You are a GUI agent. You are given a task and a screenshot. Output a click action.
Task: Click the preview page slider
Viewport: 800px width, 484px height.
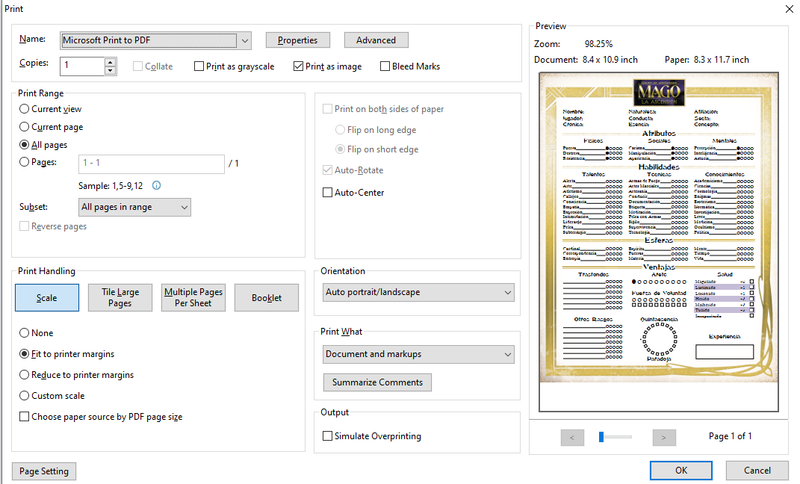pyautogui.click(x=616, y=437)
